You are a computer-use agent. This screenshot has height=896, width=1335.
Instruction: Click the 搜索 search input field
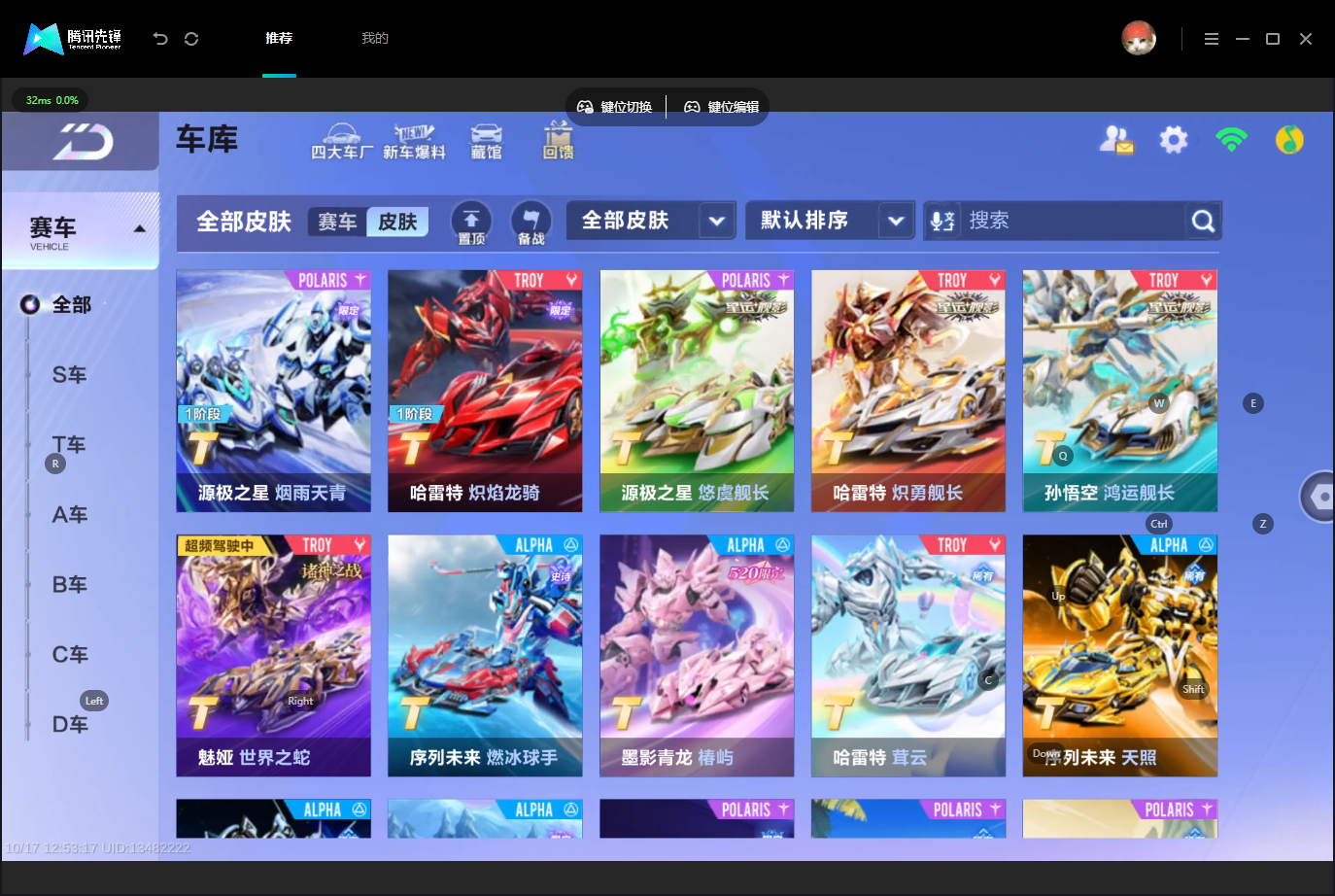[1073, 221]
